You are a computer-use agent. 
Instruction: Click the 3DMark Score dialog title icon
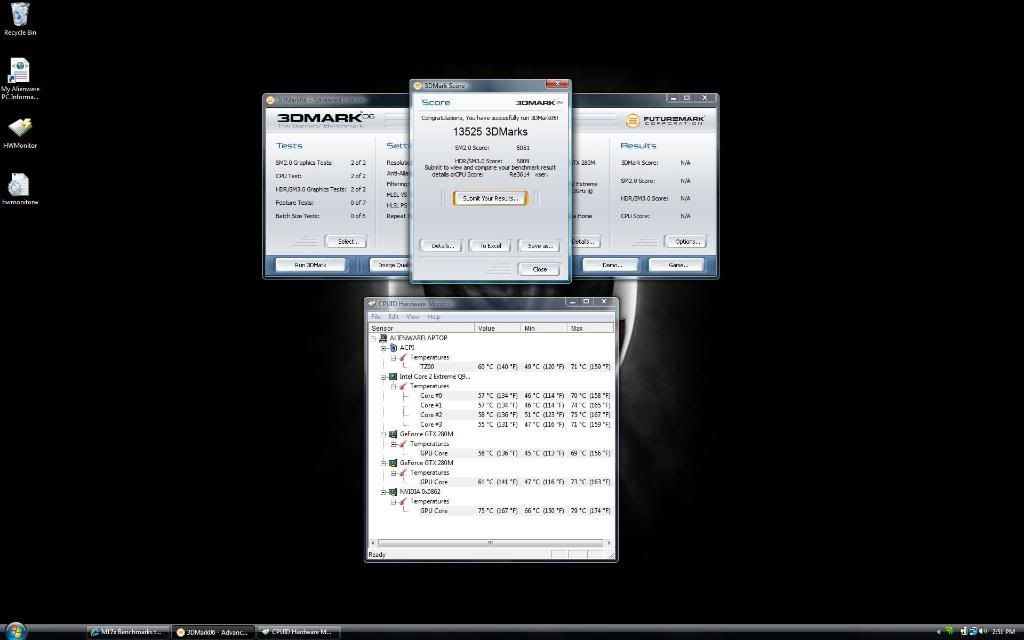[x=417, y=85]
